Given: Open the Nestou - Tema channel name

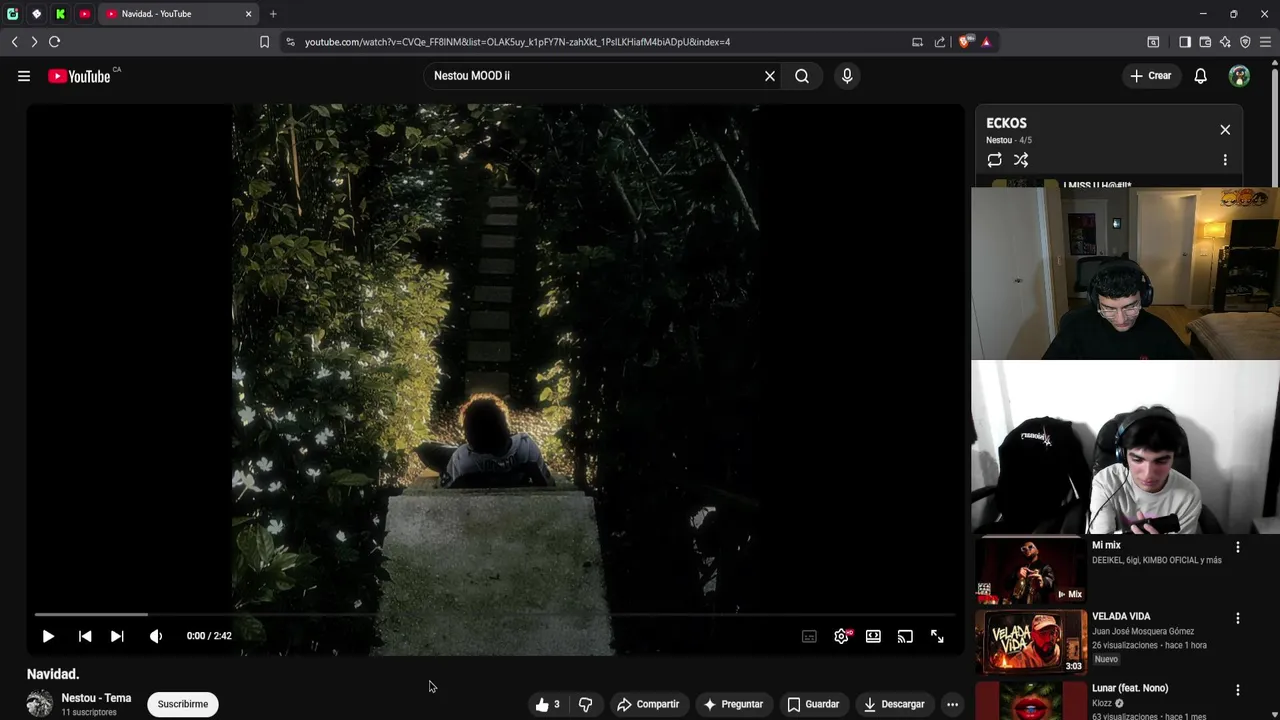Looking at the screenshot, I should 96,698.
